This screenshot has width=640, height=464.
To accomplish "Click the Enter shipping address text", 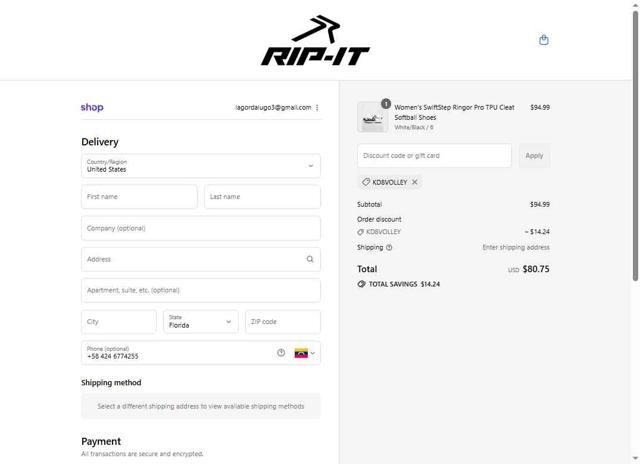I will (516, 247).
